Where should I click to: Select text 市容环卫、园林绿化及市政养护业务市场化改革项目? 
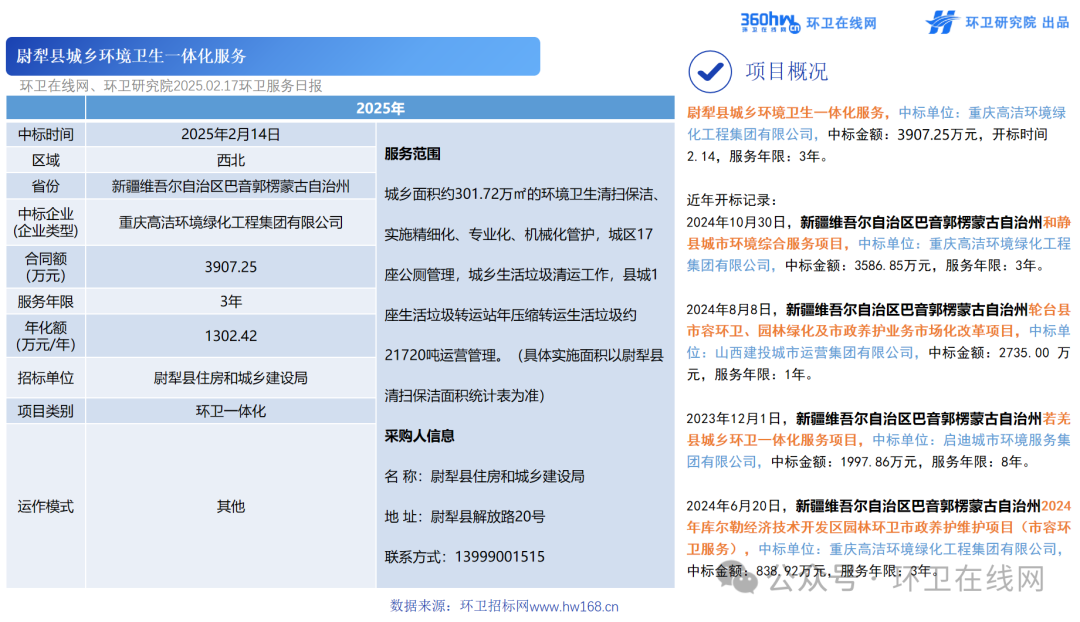(851, 331)
